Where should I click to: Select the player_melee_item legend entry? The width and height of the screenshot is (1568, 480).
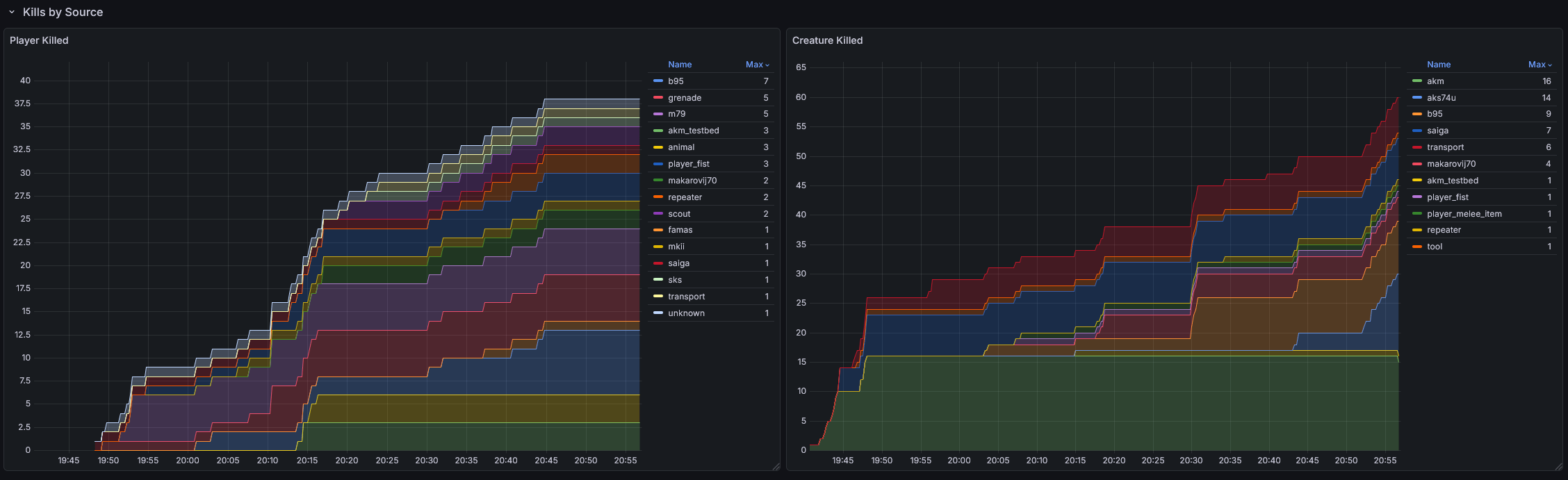[x=1464, y=214]
